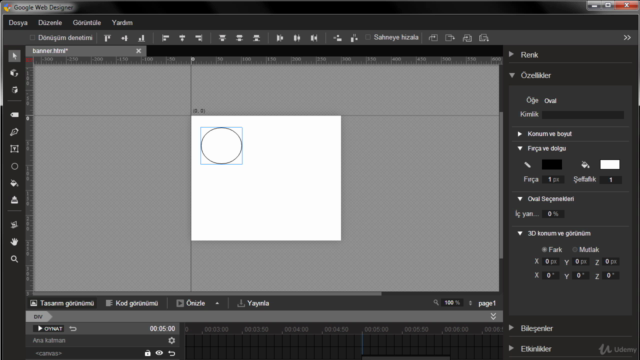Screen dimensions: 640x360
Task: Open the Önizle browser dropdown arrow
Action: point(217,303)
